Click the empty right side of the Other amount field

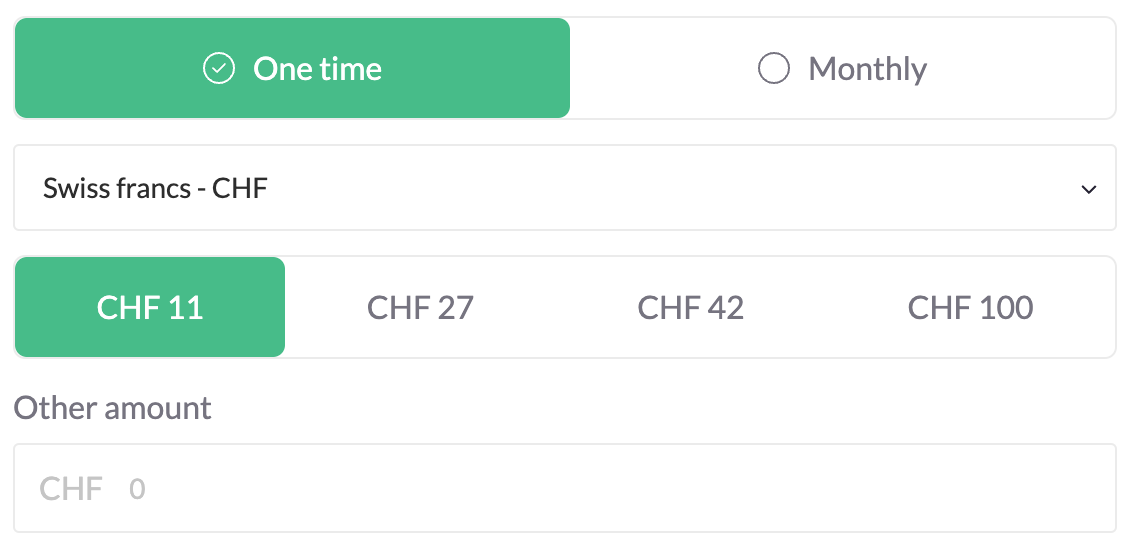click(900, 488)
